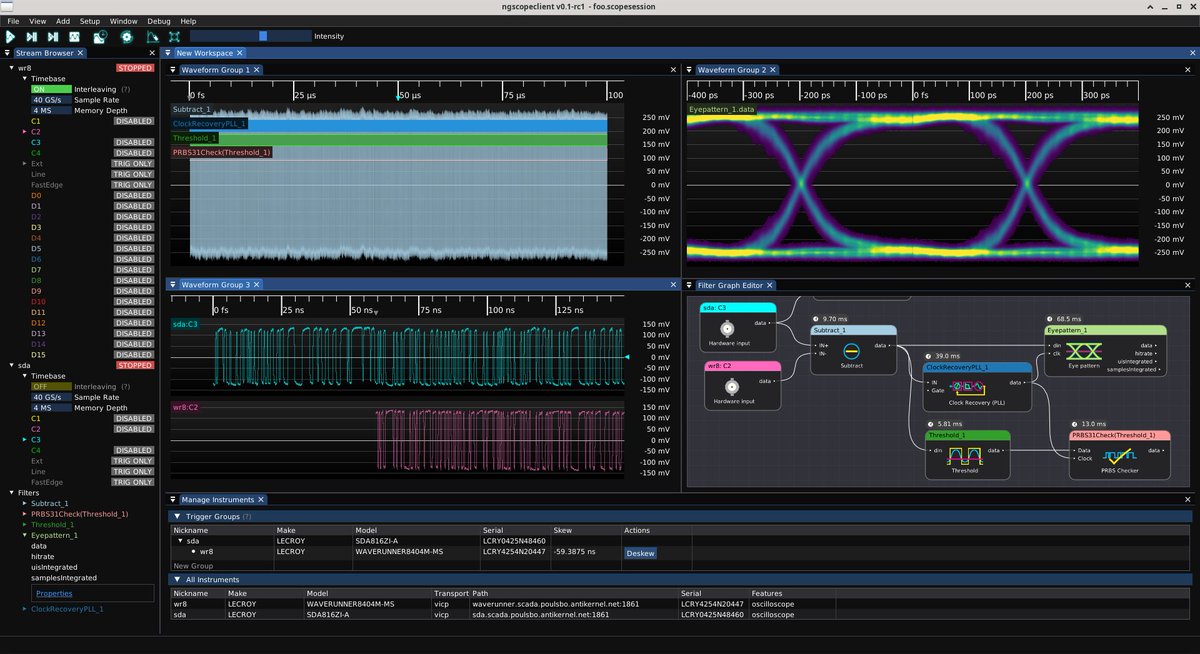Click the clock icon beside 9.70 ms
This screenshot has width=1200, height=654.
coord(816,319)
